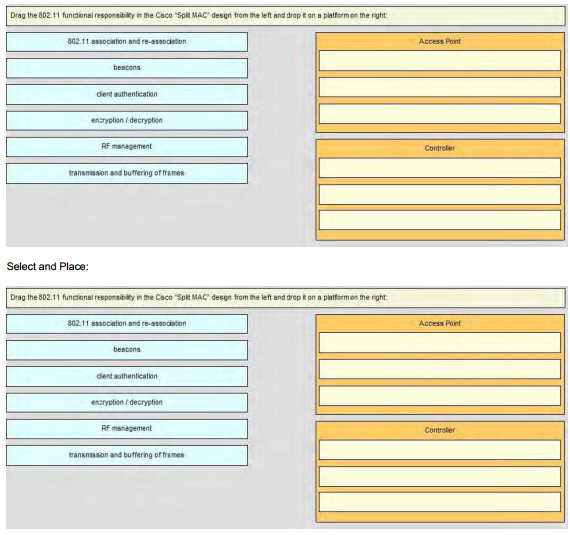This screenshot has width=570, height=535.
Task: Select 'encryption / decryption' below Select and Place
Action: (x=127, y=403)
